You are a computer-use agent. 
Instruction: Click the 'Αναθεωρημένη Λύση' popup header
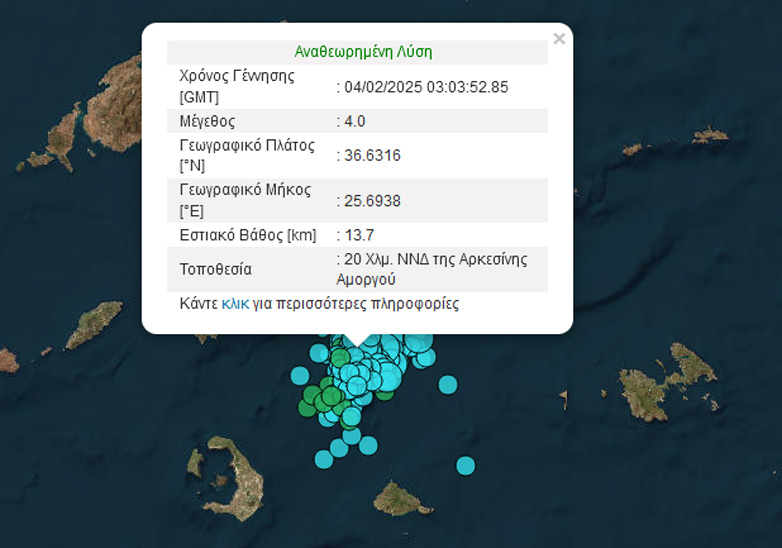[363, 52]
